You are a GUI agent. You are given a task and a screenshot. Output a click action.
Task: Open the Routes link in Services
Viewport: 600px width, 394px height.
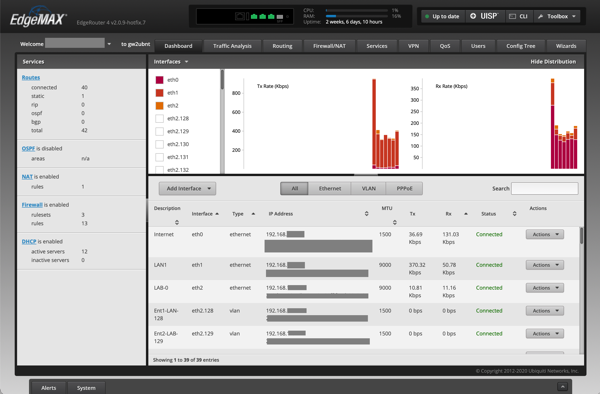click(31, 77)
